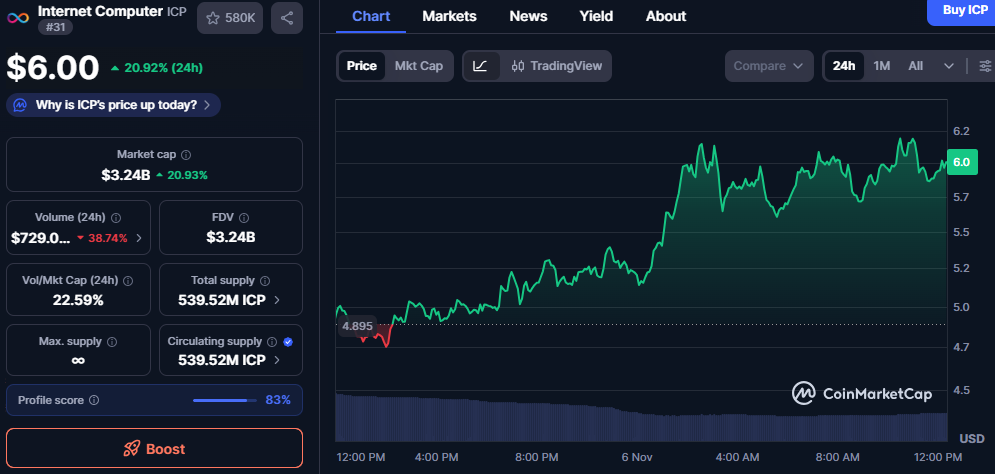The width and height of the screenshot is (995, 474).
Task: Open 'Why is ICP's price up today?'
Action: click(113, 104)
